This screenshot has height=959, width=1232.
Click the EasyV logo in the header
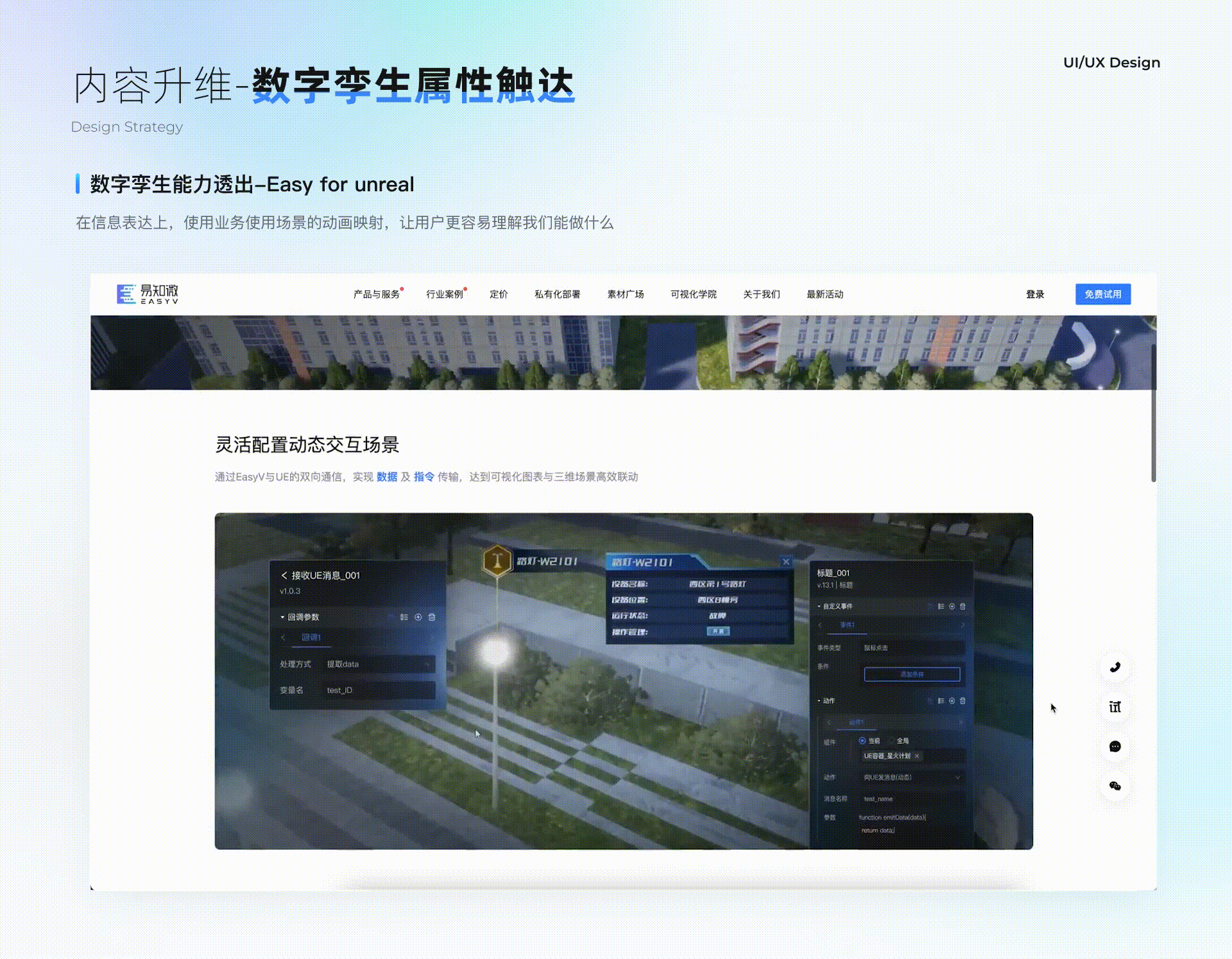[148, 294]
